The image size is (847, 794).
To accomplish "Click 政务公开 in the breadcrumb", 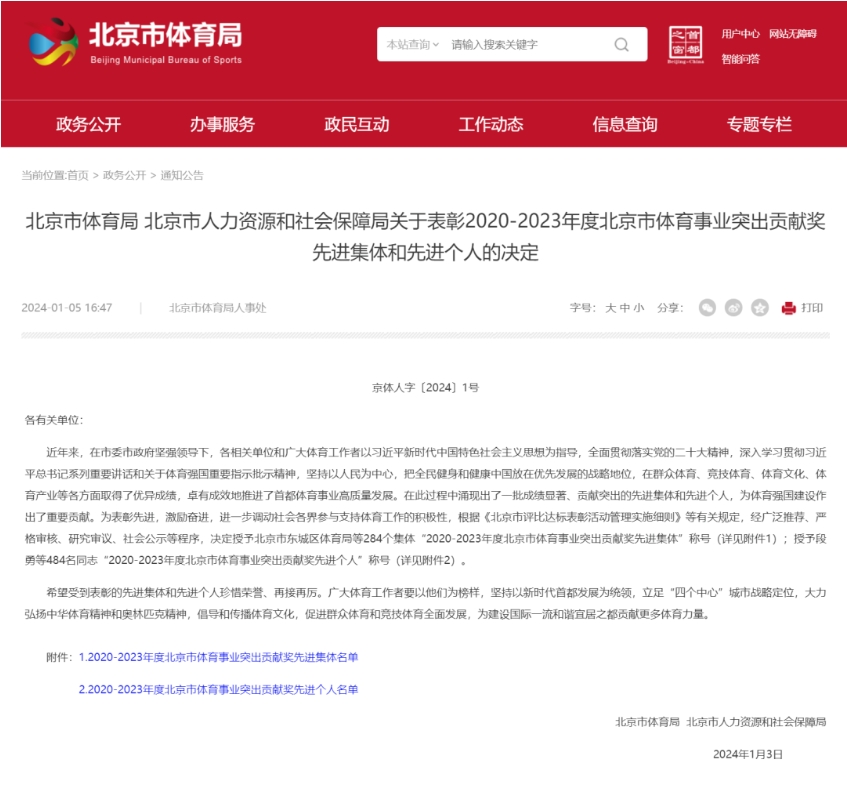I will click(124, 175).
